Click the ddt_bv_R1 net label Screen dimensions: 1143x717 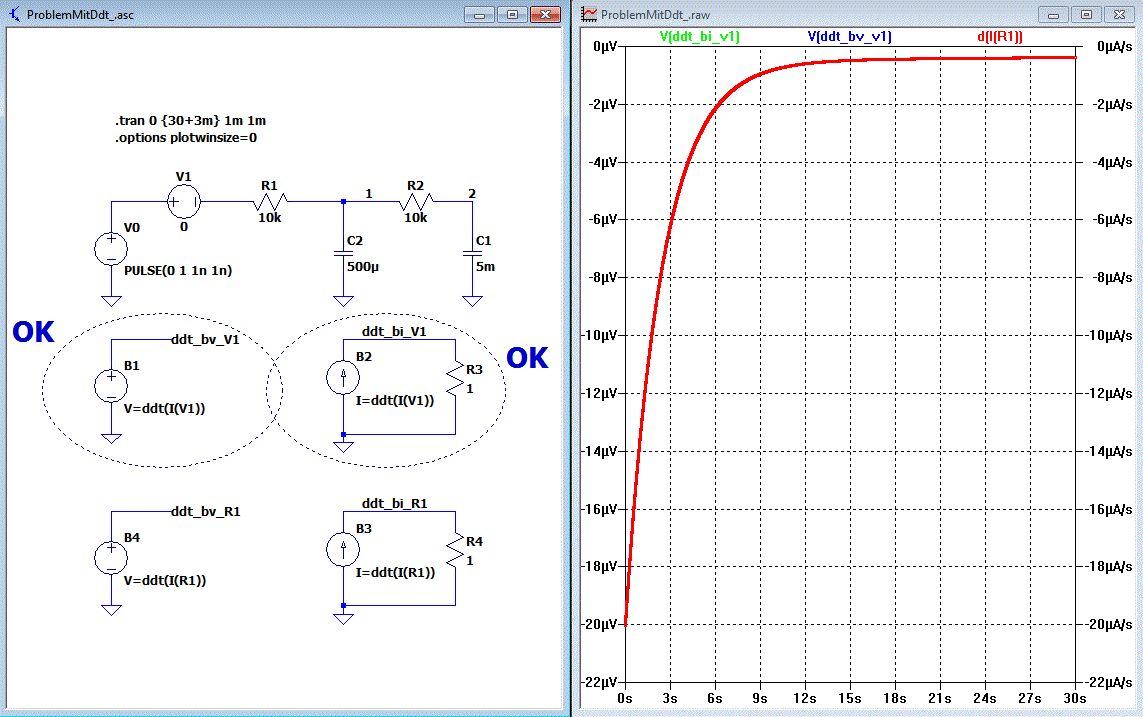coord(206,511)
